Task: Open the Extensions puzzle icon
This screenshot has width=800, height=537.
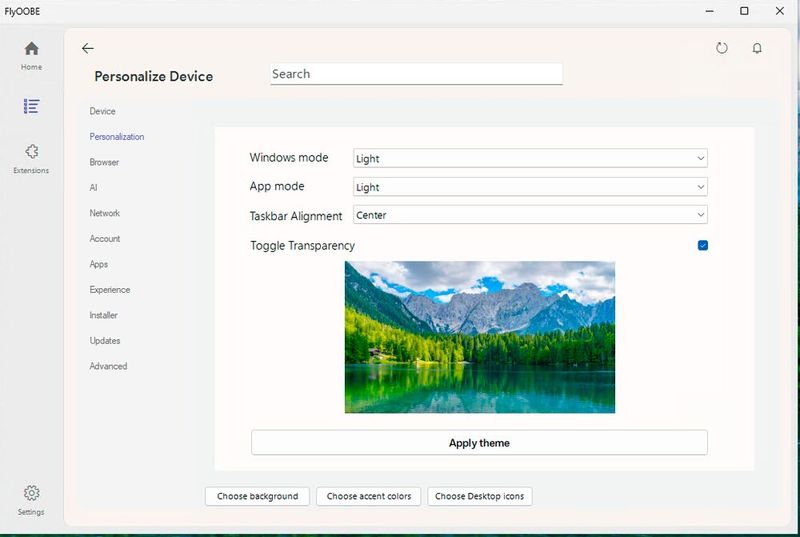Action: coord(31,153)
